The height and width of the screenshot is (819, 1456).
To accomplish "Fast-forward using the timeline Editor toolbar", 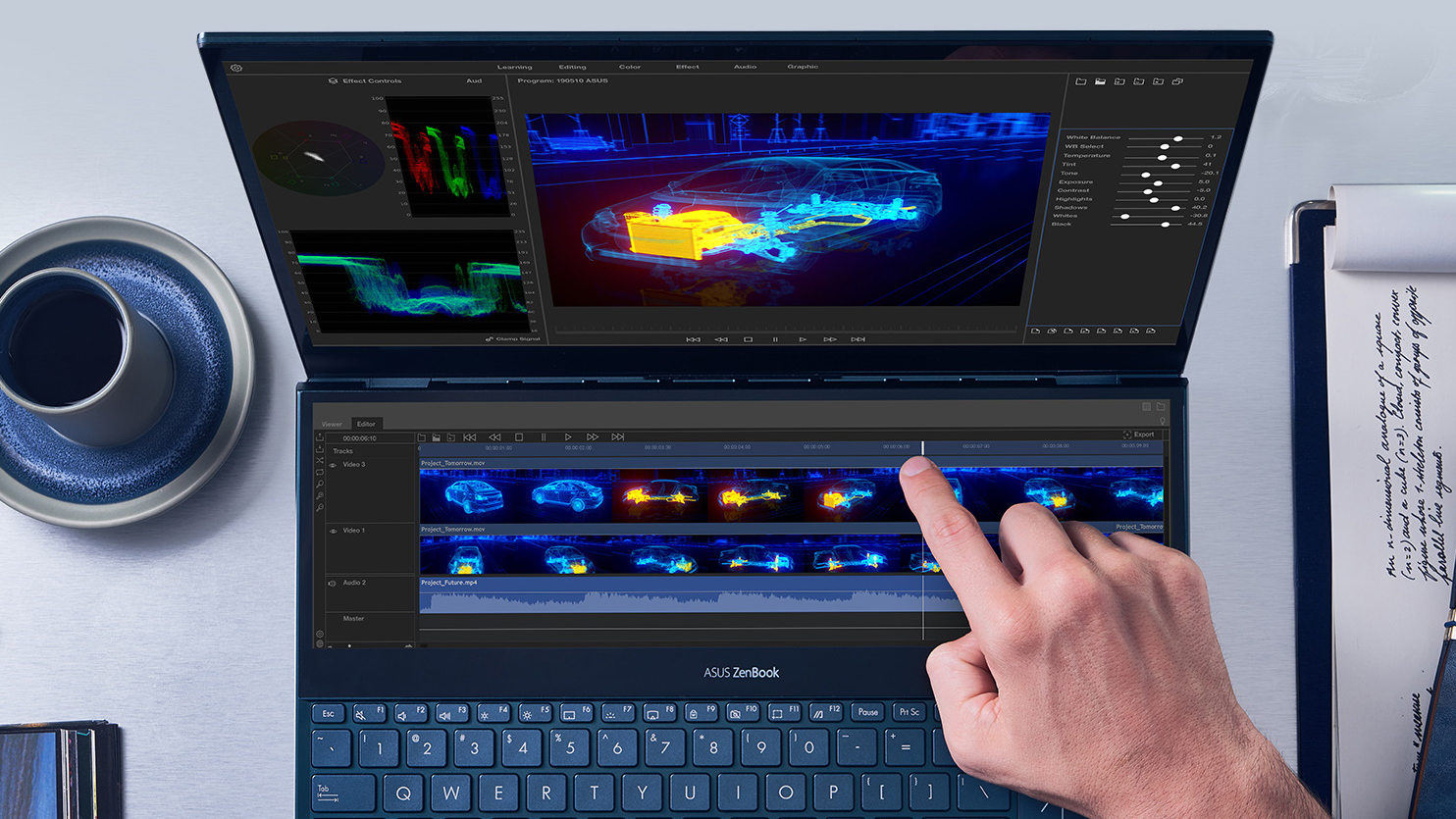I will [593, 436].
